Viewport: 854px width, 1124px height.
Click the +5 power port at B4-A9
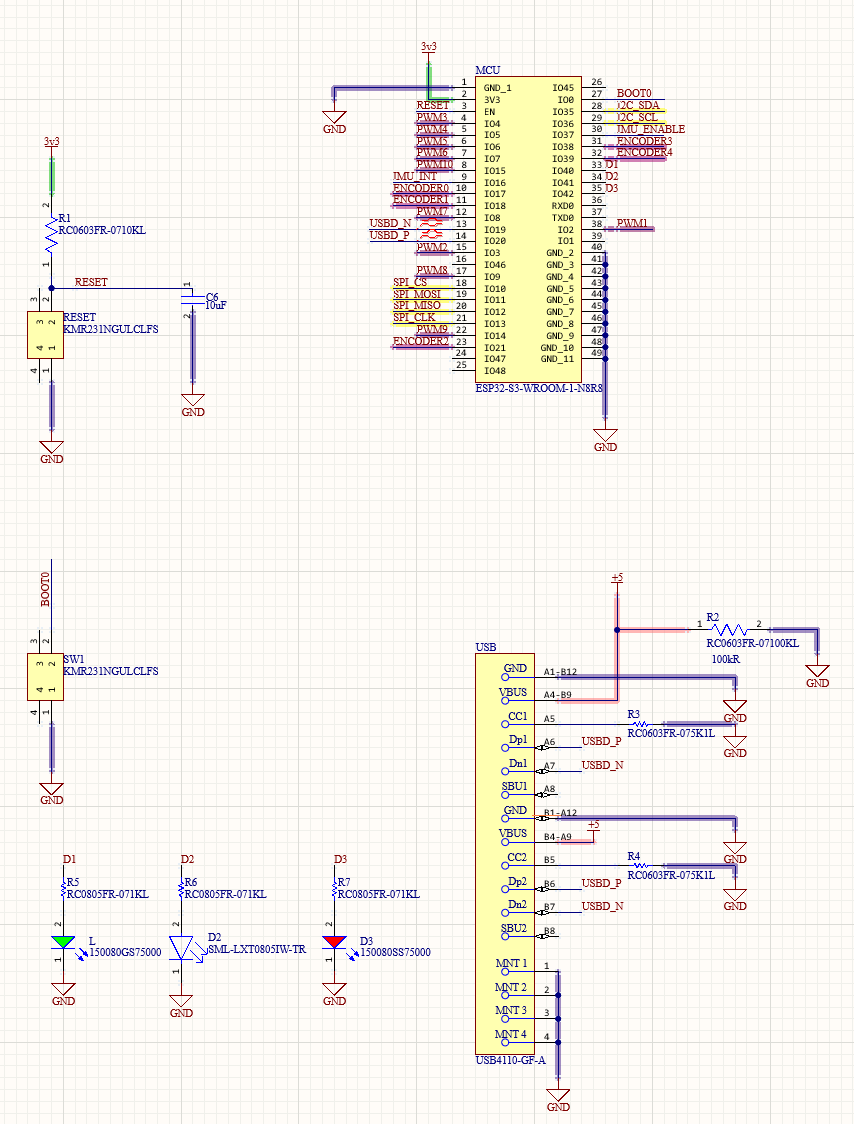click(593, 827)
